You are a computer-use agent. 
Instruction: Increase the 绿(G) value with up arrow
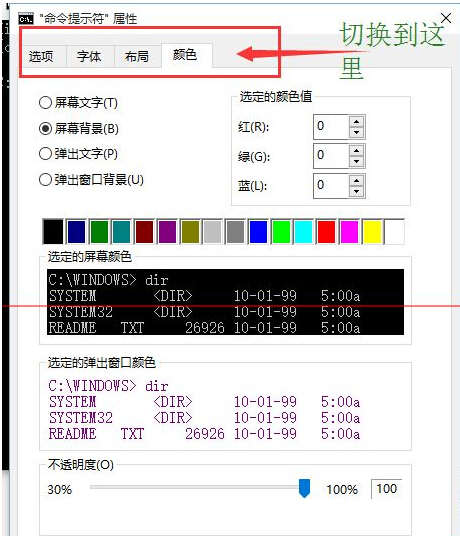point(357,150)
